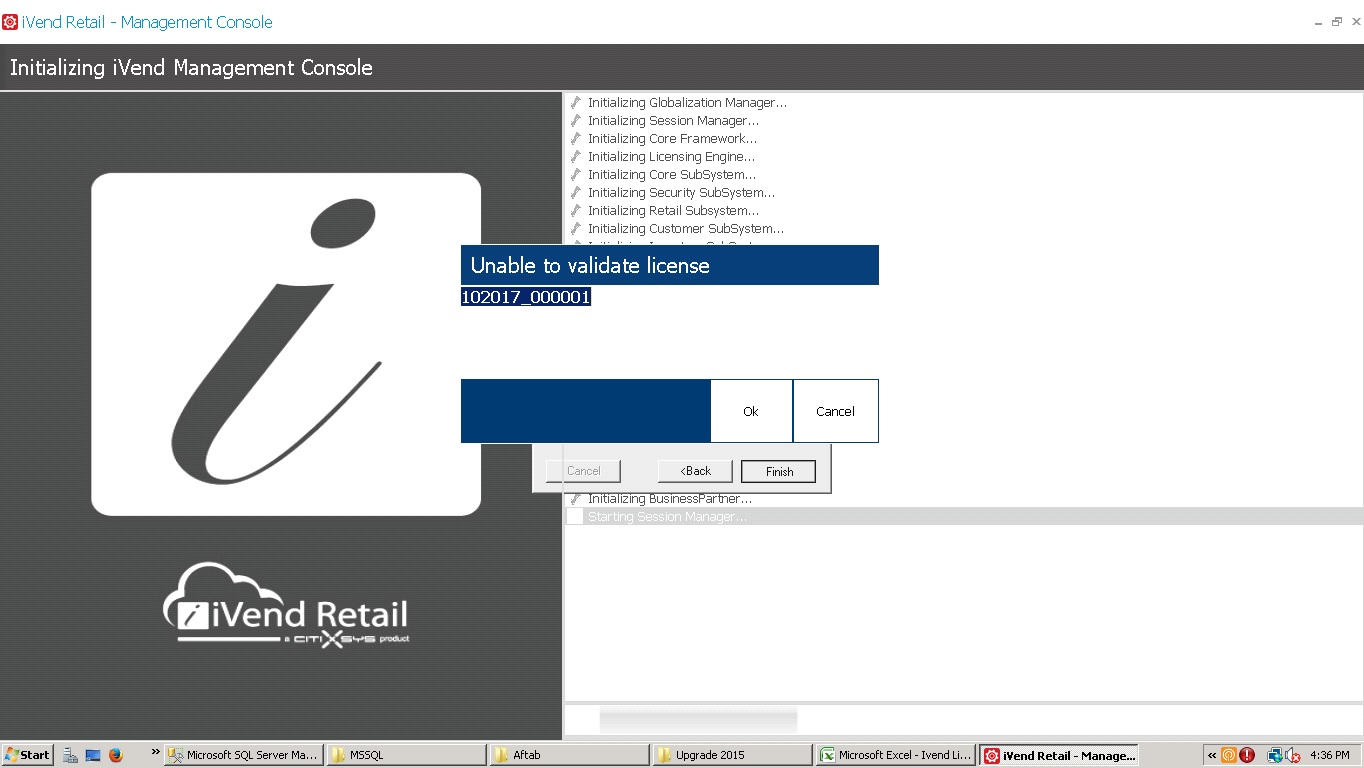
Task: Click the iVend Retail taskbar button
Action: [1059, 755]
